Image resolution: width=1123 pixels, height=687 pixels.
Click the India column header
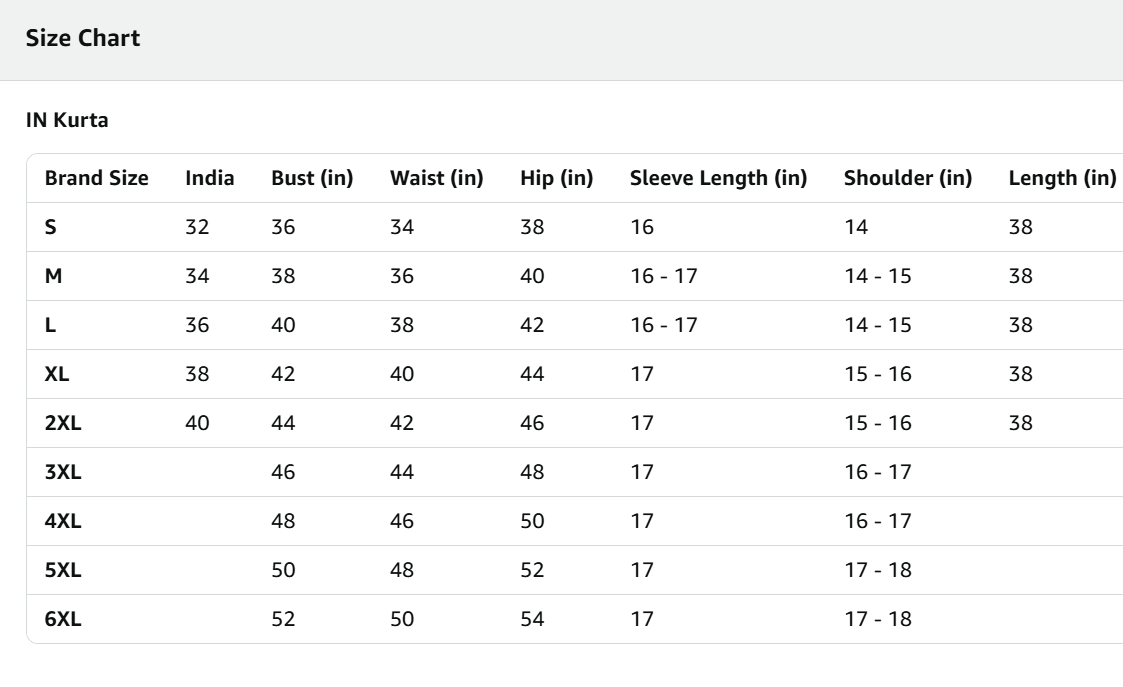pos(210,179)
